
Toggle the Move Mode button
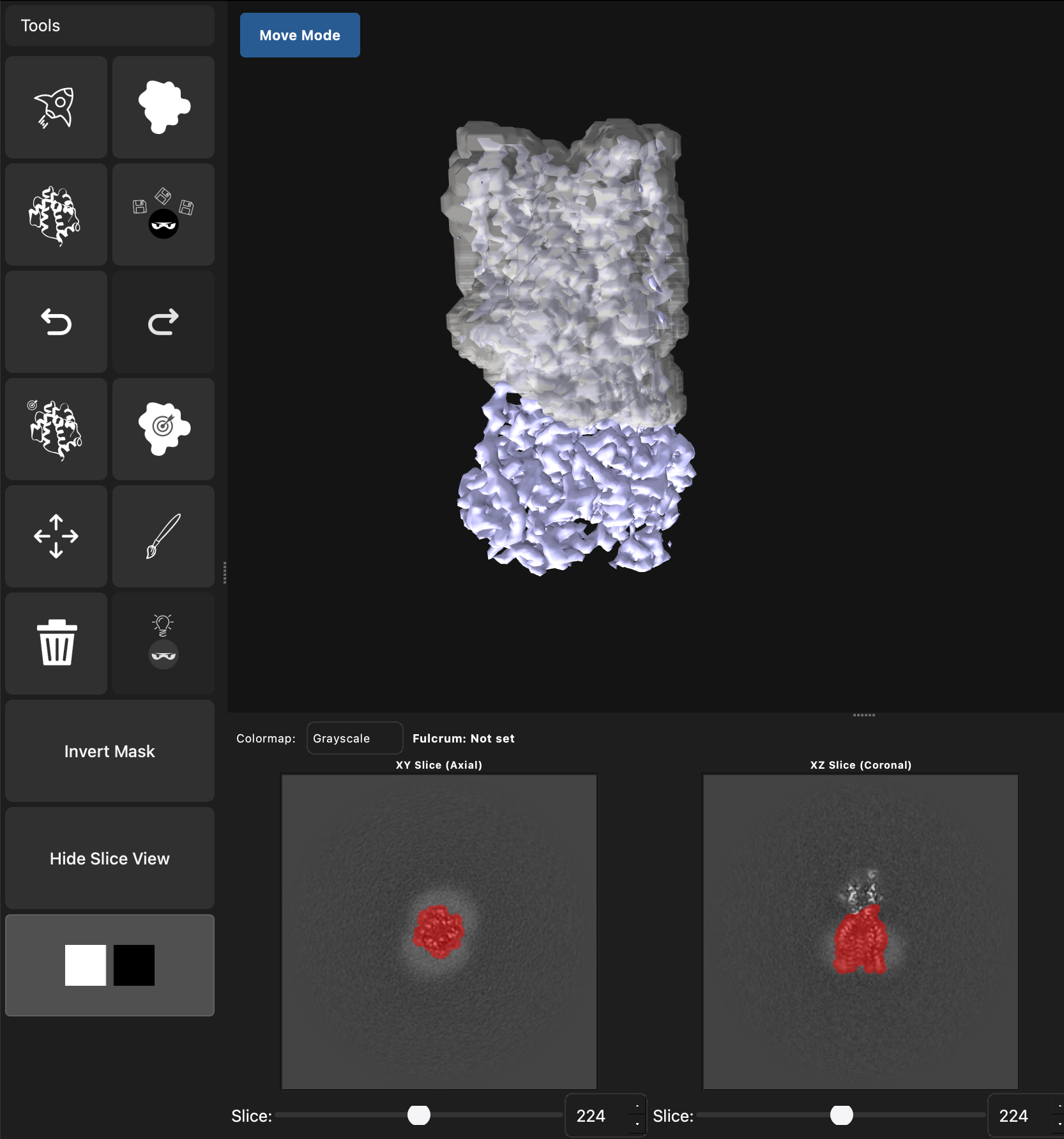[x=300, y=35]
